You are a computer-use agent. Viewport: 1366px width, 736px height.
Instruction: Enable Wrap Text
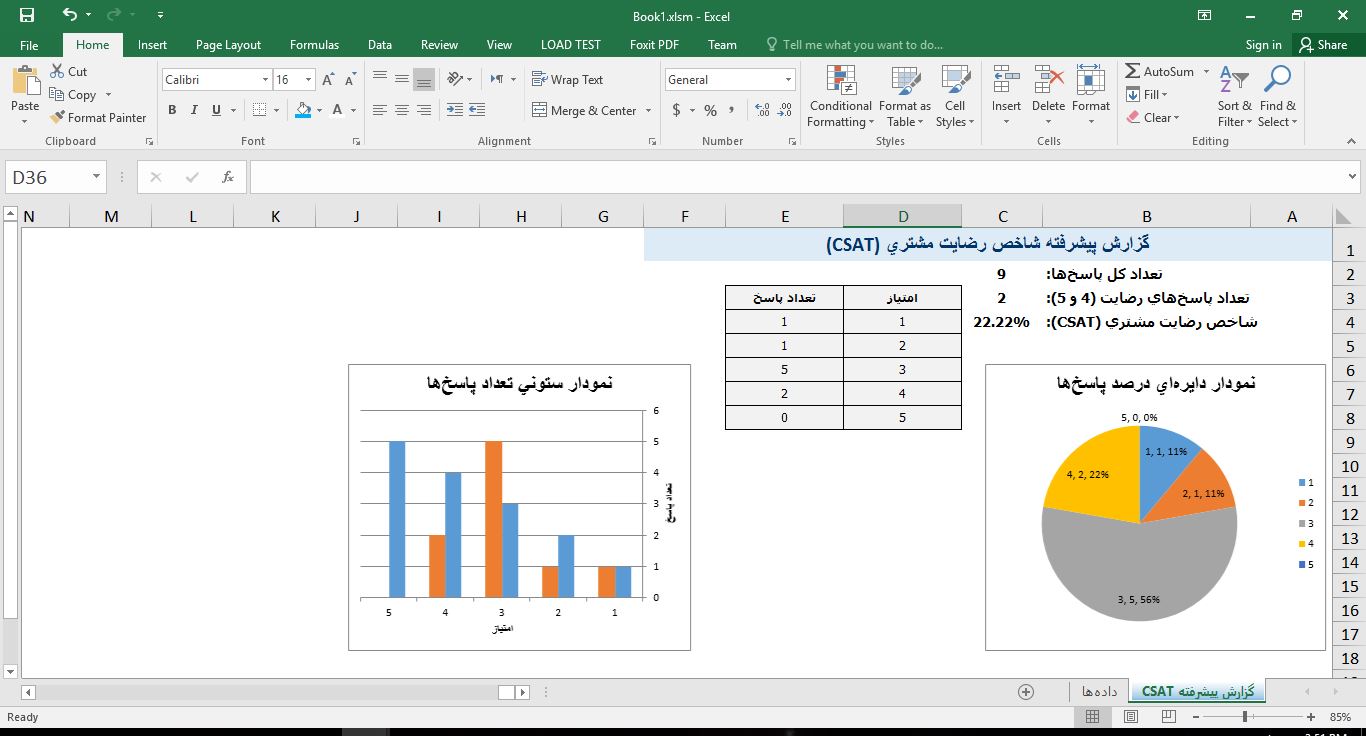(567, 79)
